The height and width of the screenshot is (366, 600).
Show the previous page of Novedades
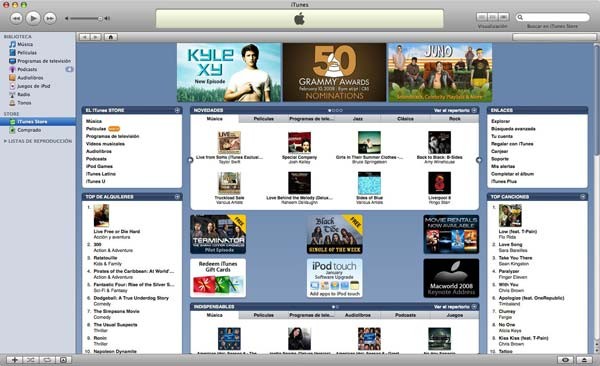click(190, 160)
